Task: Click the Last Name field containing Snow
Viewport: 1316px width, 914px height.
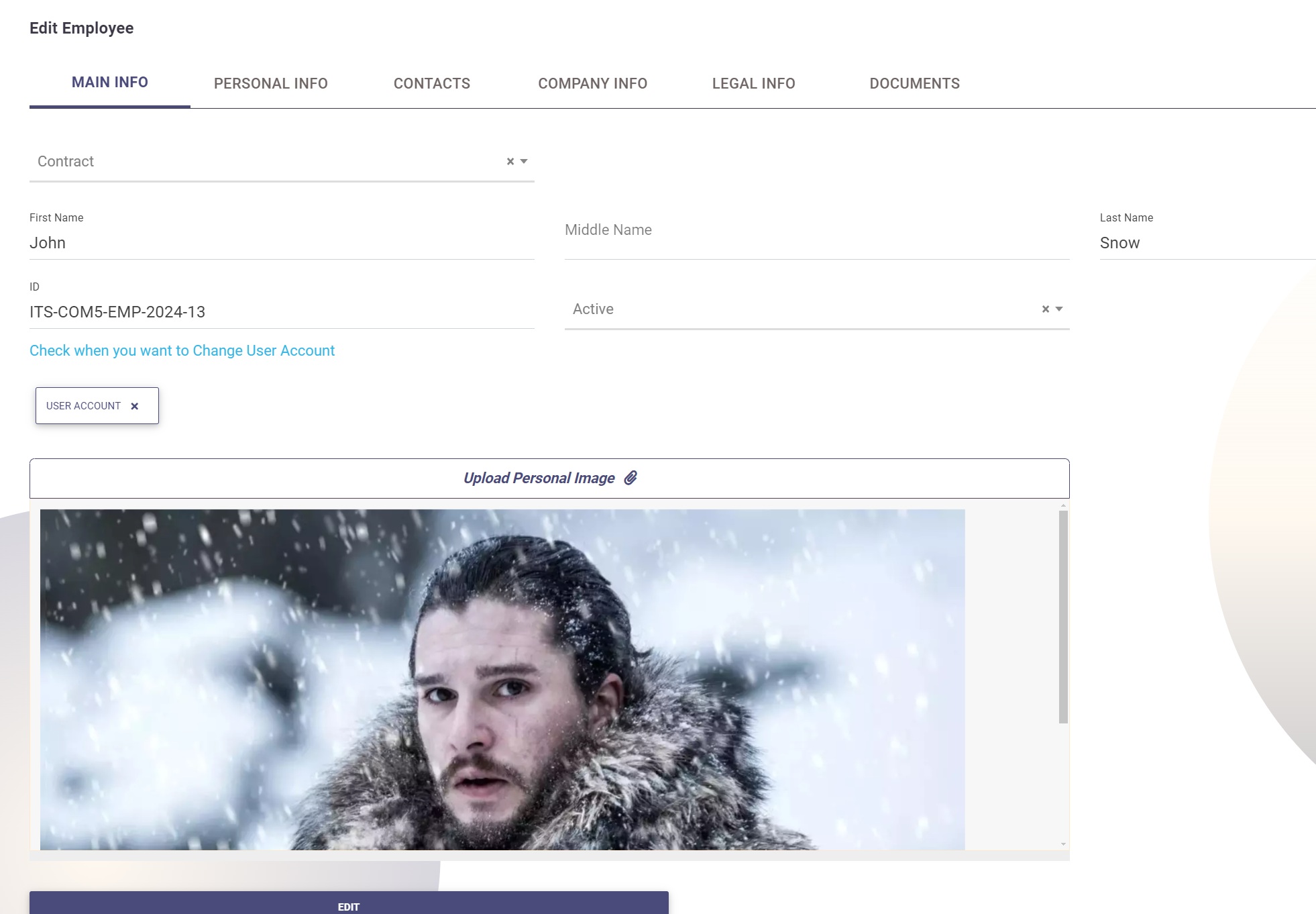Action: click(1207, 243)
